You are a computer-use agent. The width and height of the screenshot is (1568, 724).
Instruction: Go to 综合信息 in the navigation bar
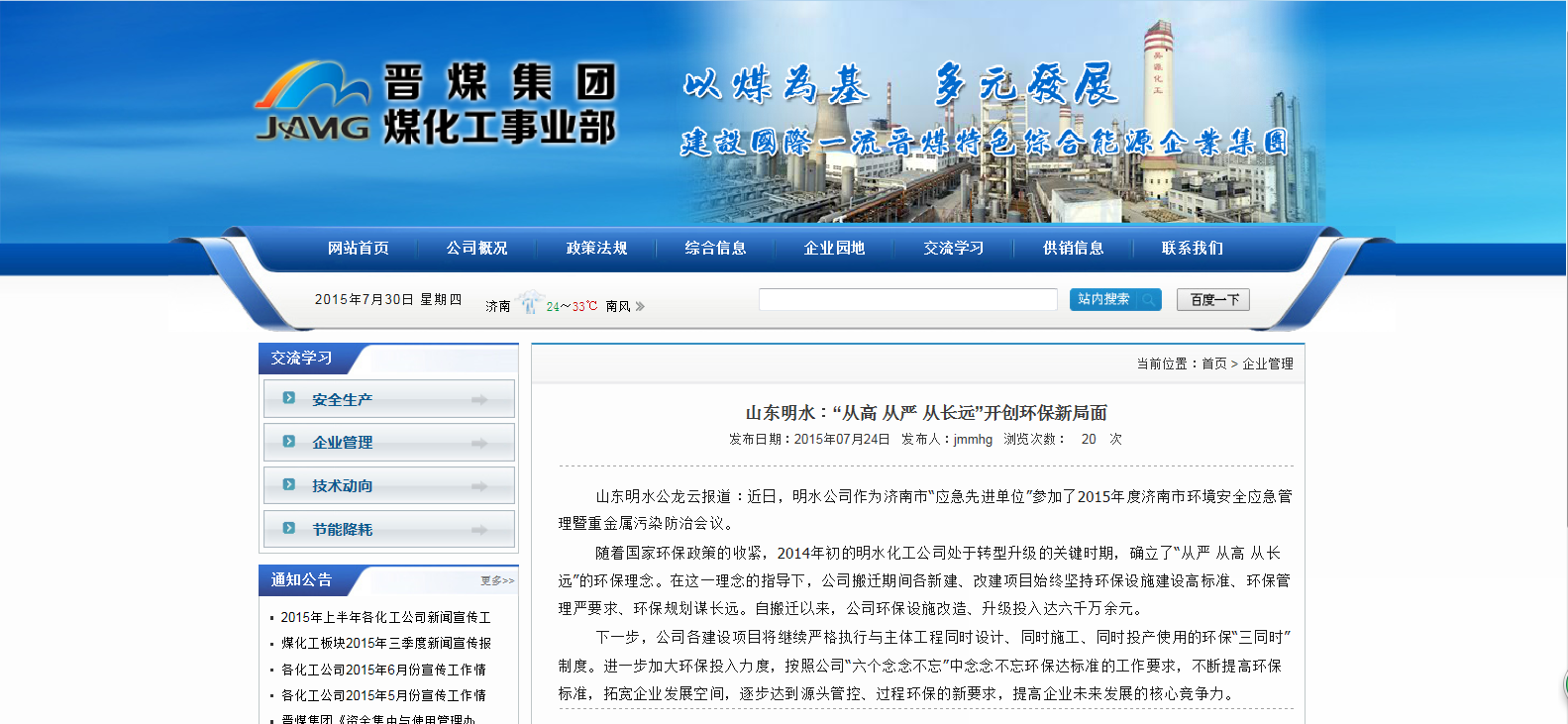pos(715,249)
